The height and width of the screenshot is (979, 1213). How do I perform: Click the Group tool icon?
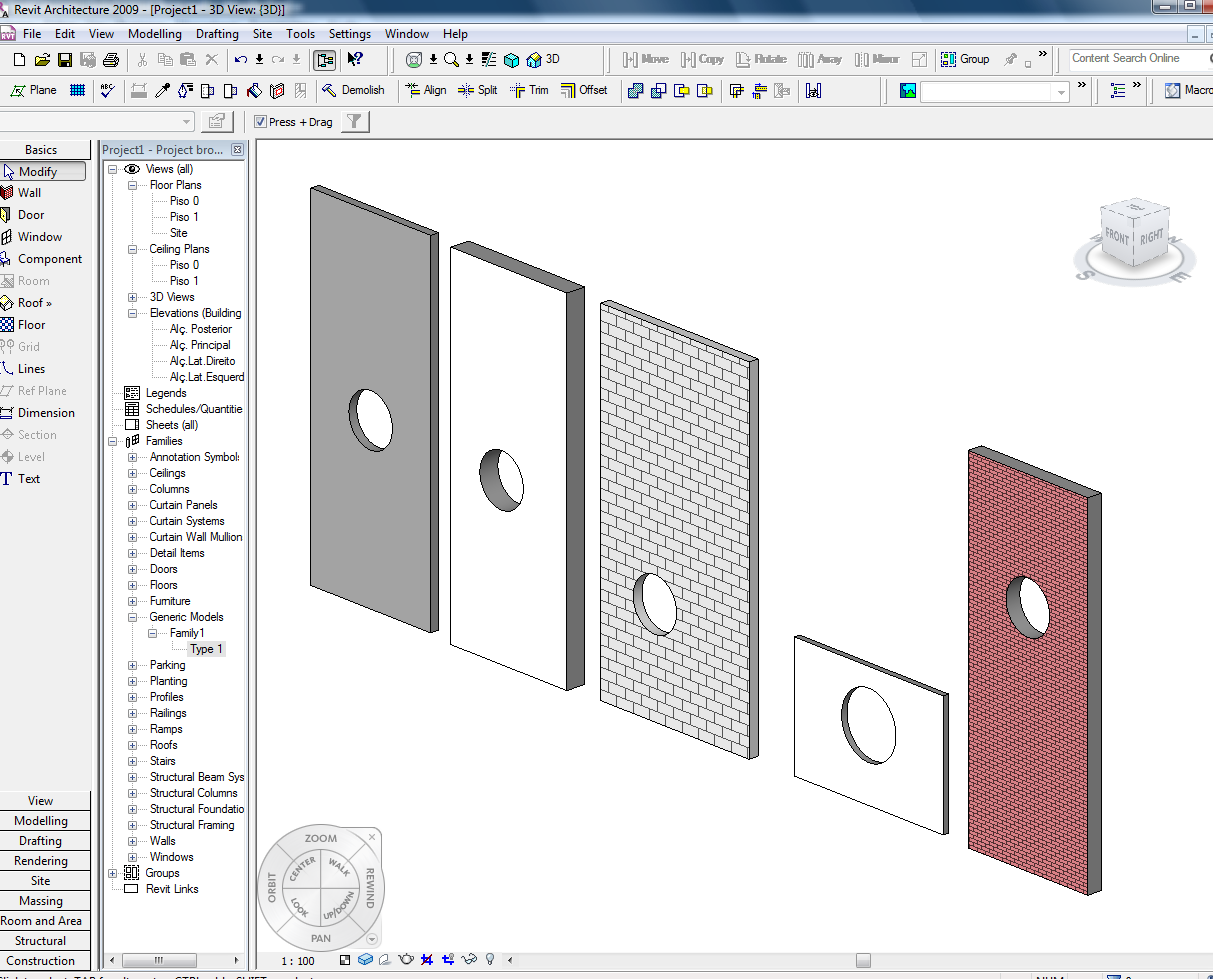point(965,60)
